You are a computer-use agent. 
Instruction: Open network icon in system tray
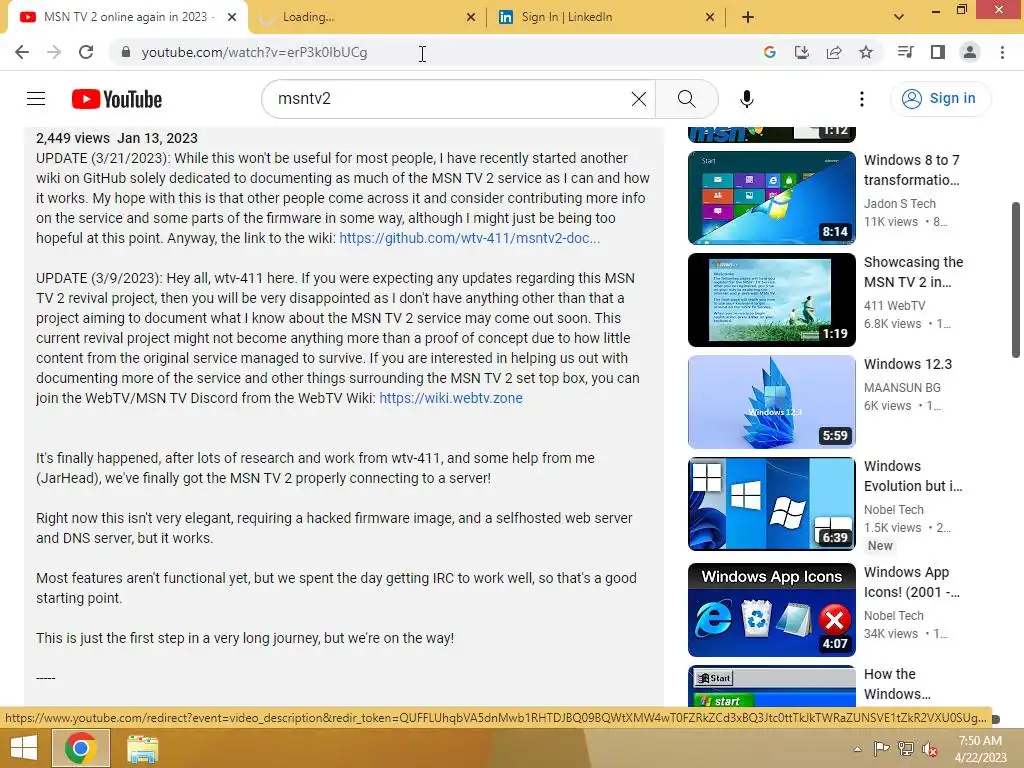tap(906, 749)
